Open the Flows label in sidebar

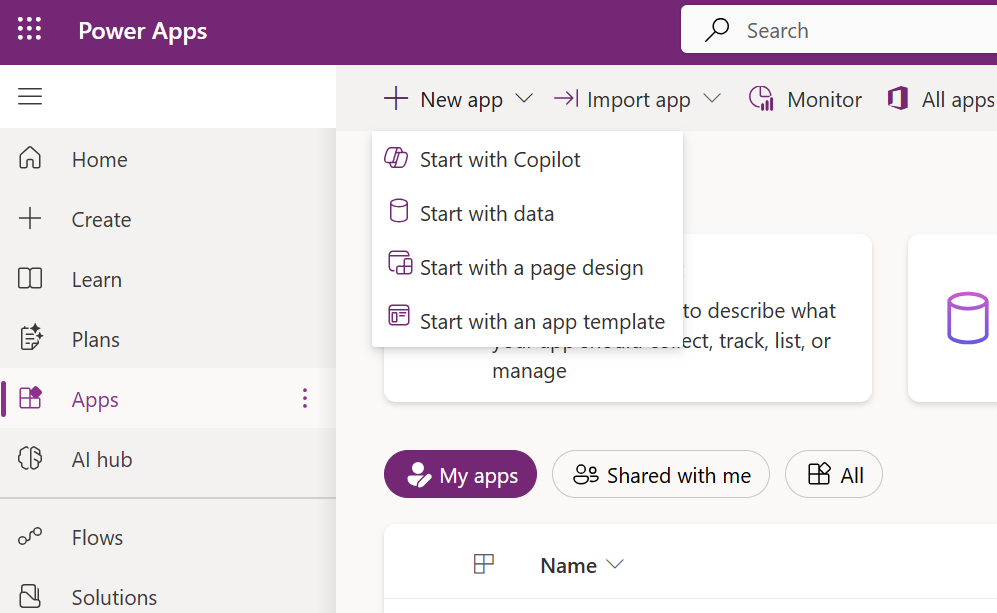point(97,538)
